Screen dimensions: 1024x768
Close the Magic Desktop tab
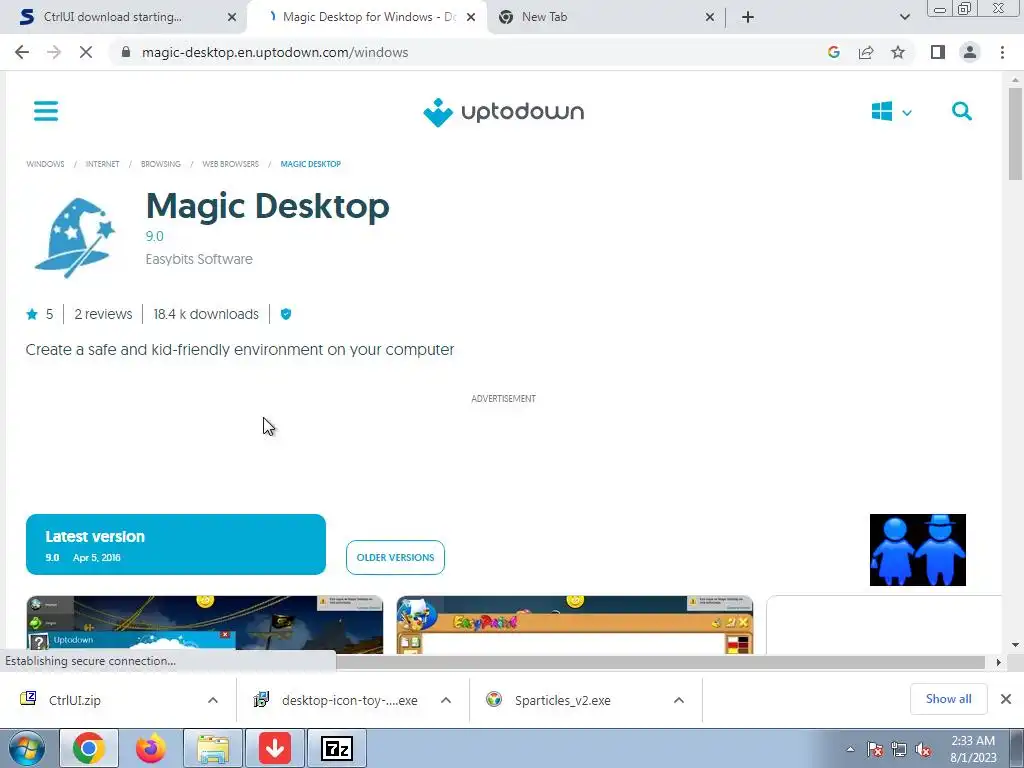471,17
